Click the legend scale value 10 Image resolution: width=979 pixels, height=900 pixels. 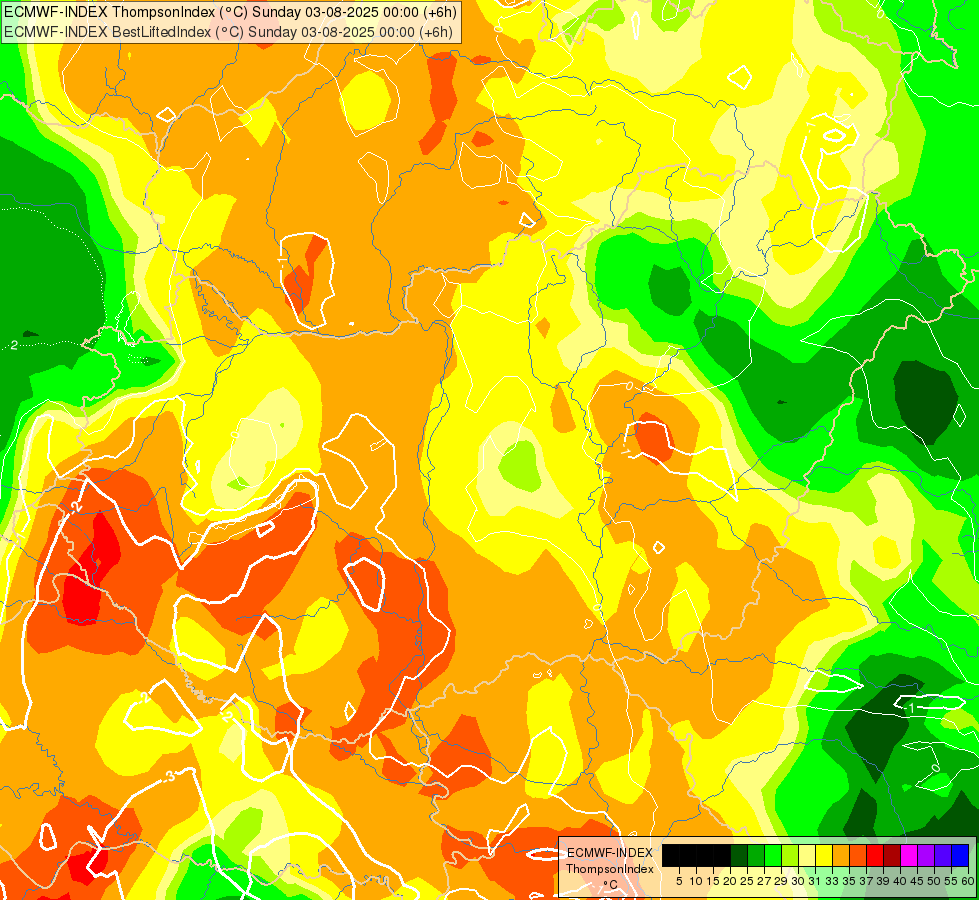point(696,881)
